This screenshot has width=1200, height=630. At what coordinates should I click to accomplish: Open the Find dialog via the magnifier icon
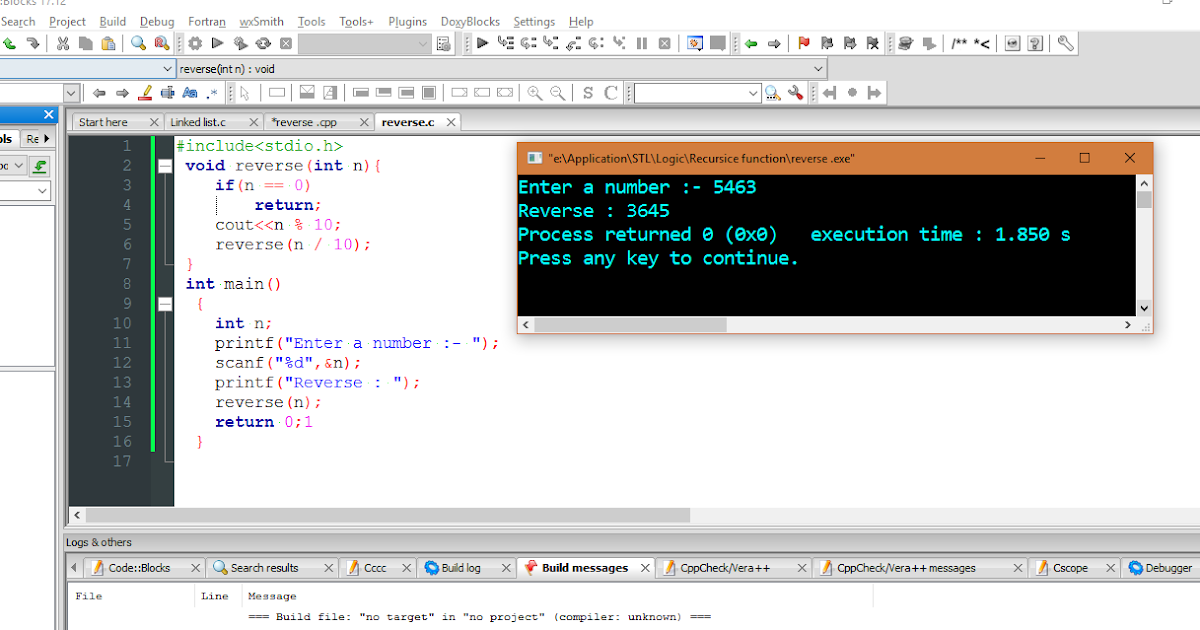click(x=137, y=43)
